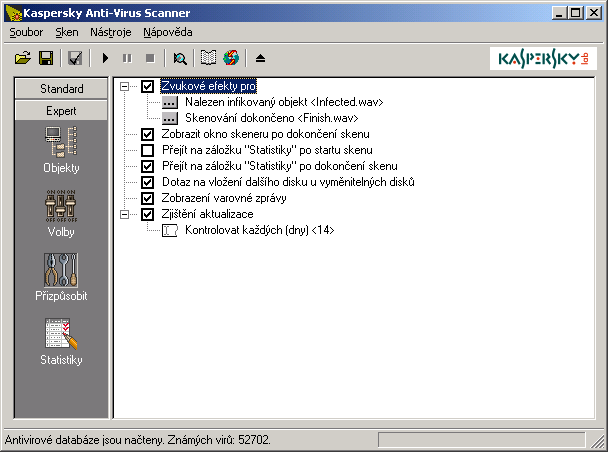
Task: Open the Nápověda menu
Action: coord(168,32)
